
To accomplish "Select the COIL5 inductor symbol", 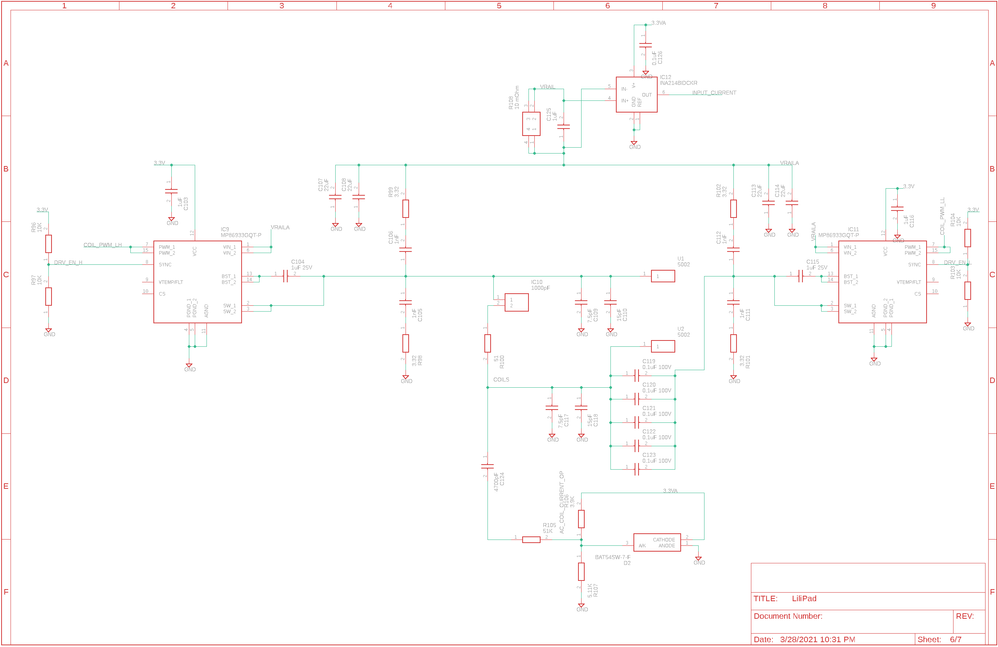I will click(x=500, y=378).
